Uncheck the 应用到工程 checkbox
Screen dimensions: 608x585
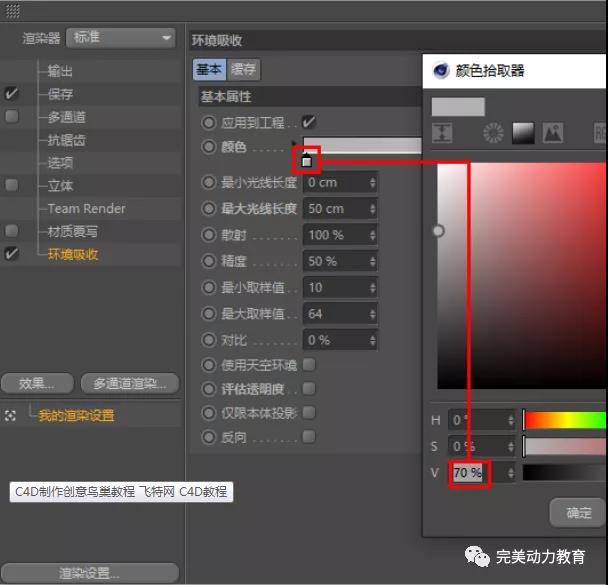pyautogui.click(x=309, y=122)
